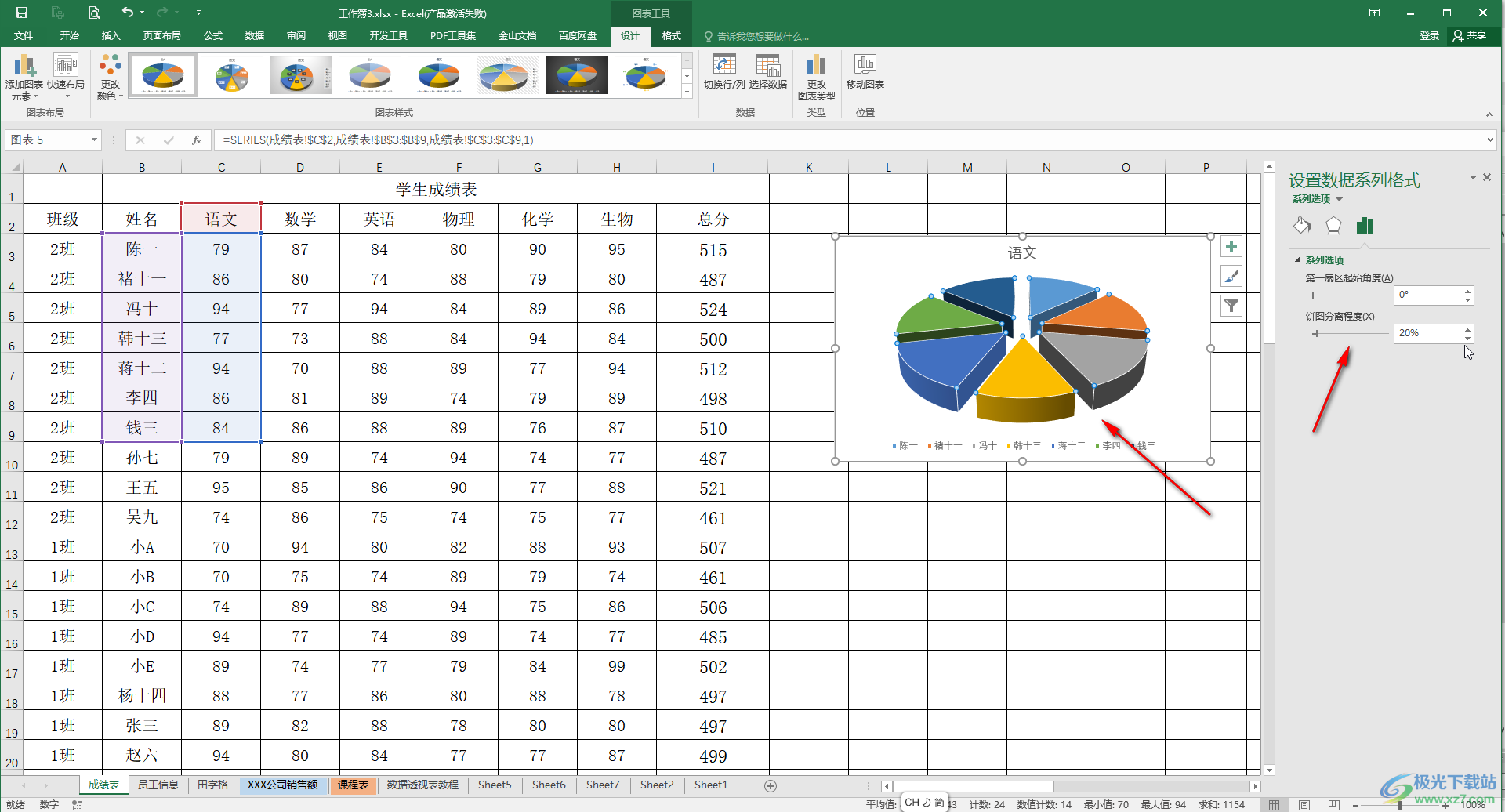Click the chart title 语文

1022,253
